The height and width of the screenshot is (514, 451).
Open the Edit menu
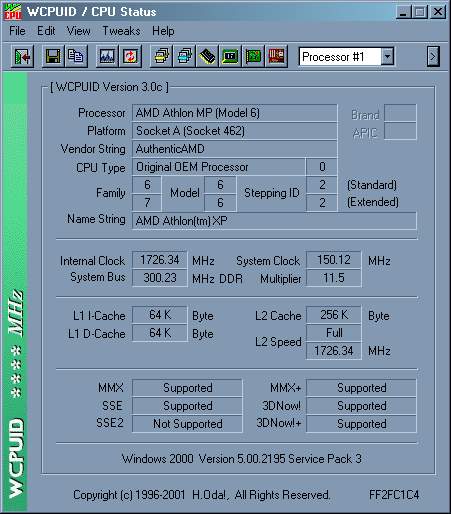point(46,31)
